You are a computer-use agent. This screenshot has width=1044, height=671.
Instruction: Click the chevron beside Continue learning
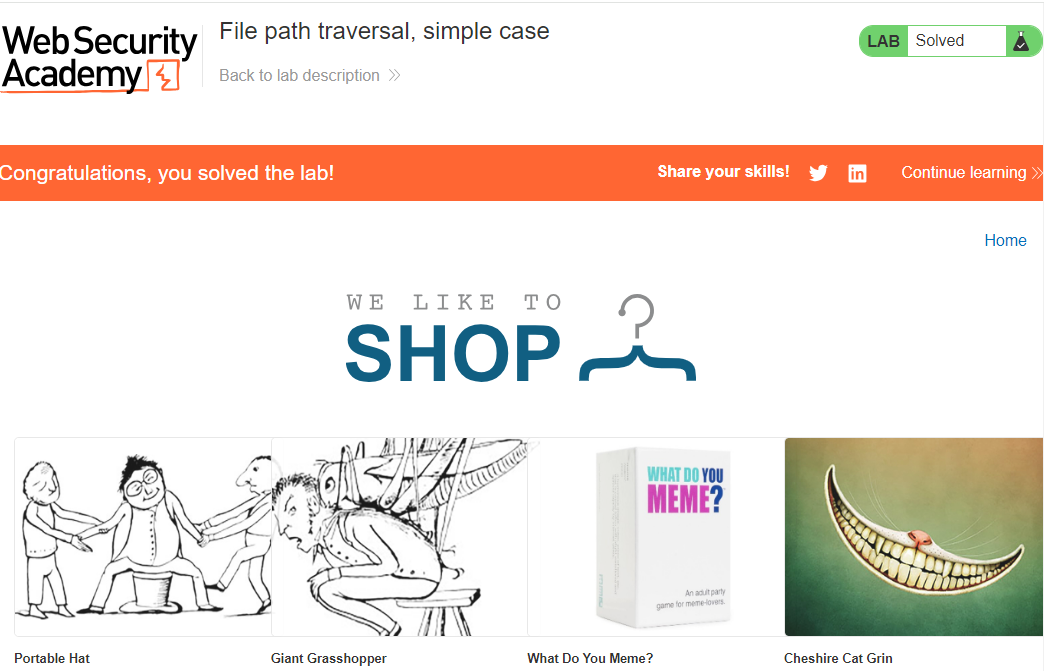1037,173
